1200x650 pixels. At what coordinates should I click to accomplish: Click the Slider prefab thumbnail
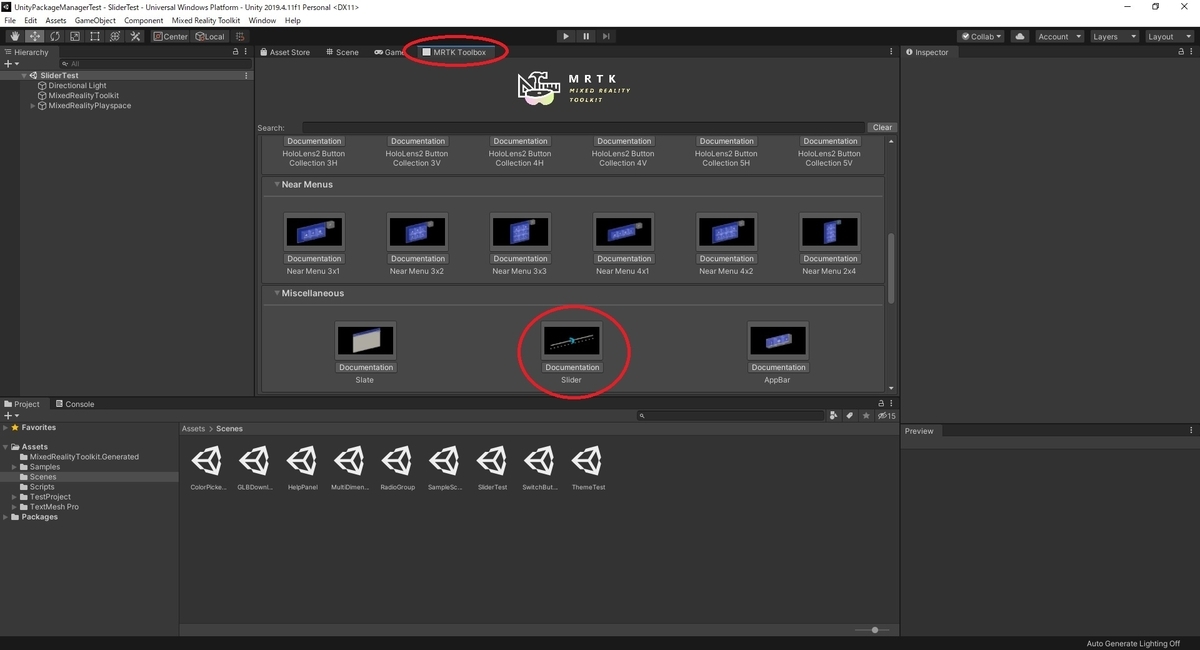click(572, 341)
